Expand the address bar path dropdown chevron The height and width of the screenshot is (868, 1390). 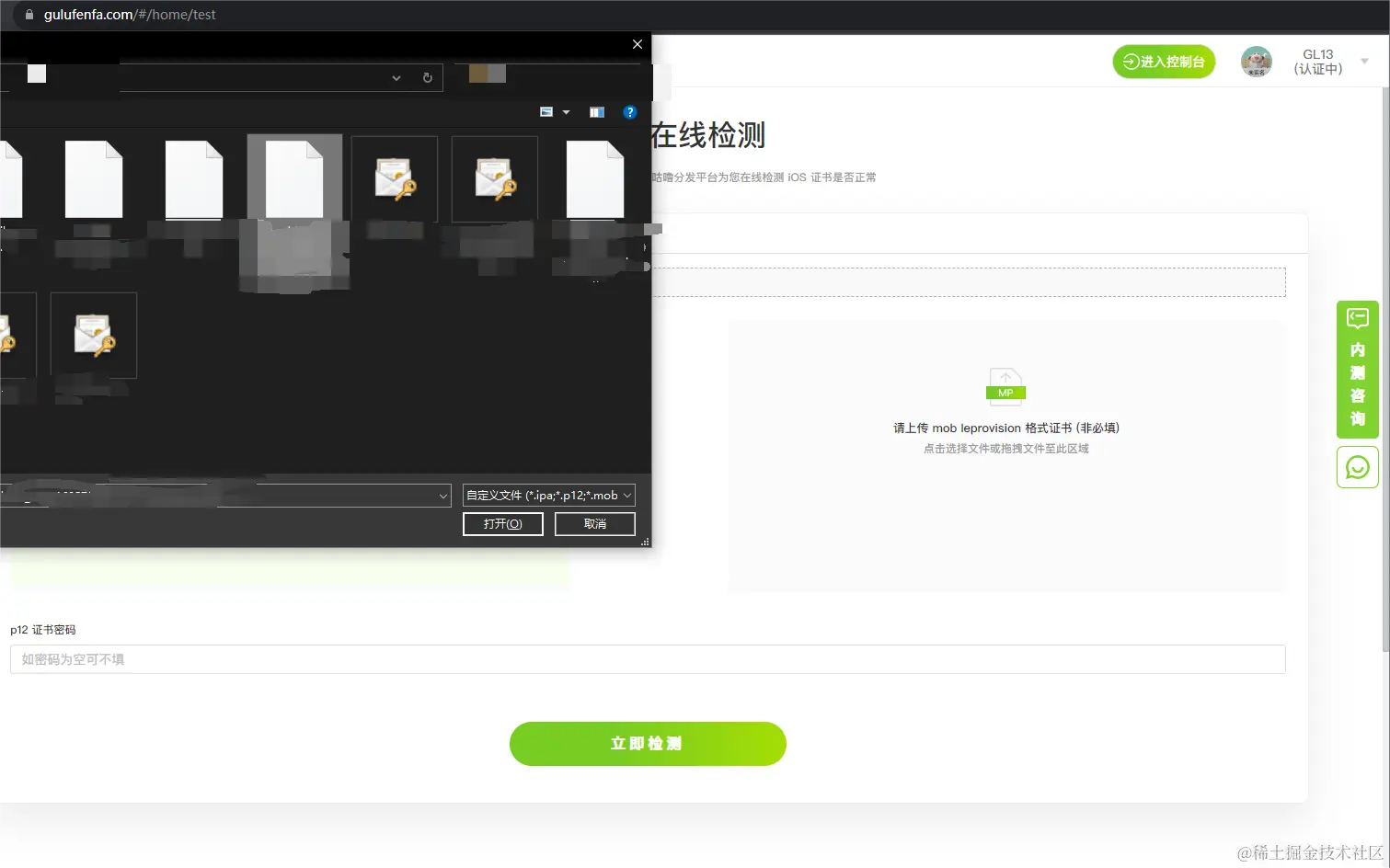(396, 77)
